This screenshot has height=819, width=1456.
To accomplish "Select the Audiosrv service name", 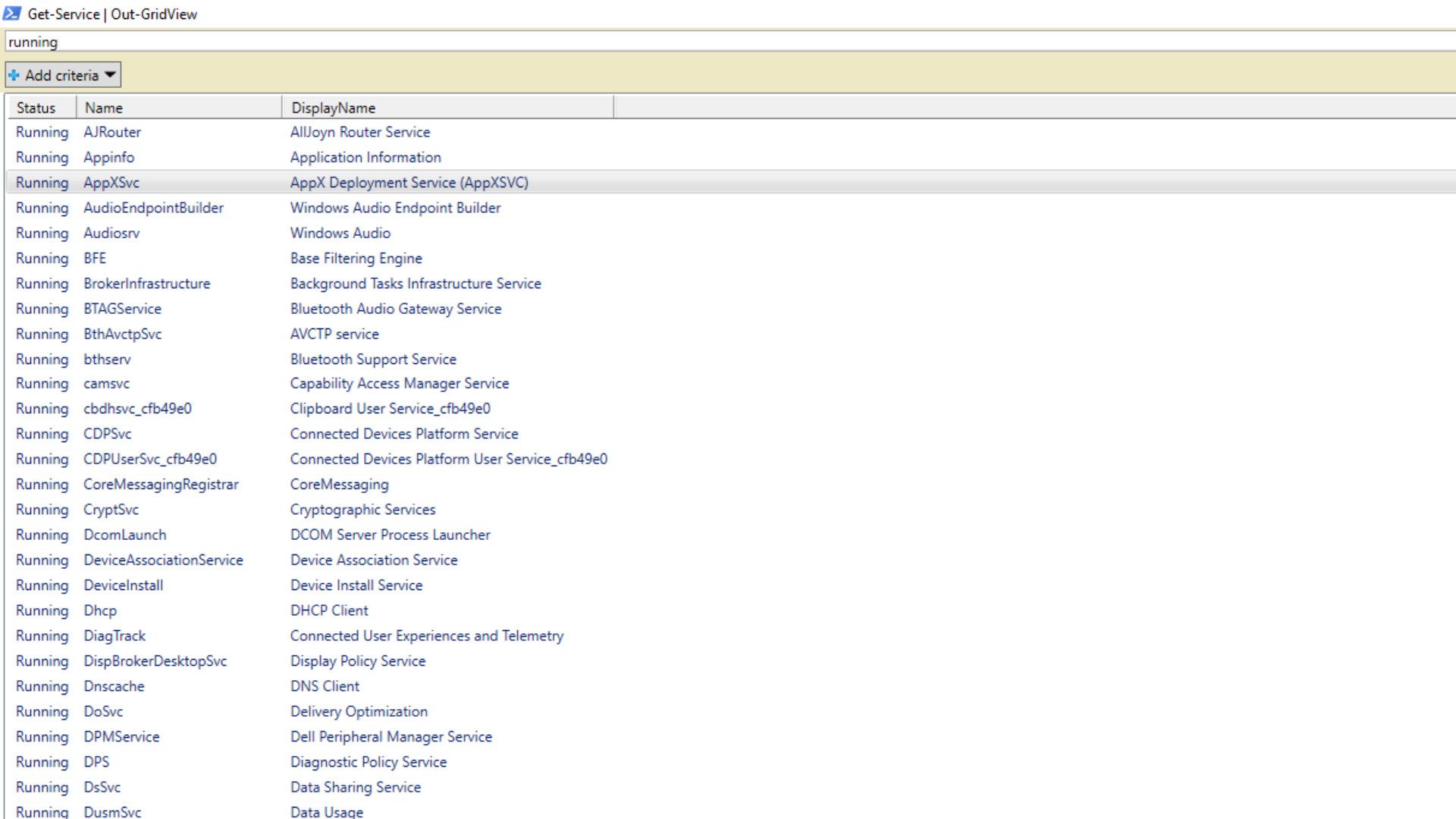I will [111, 233].
